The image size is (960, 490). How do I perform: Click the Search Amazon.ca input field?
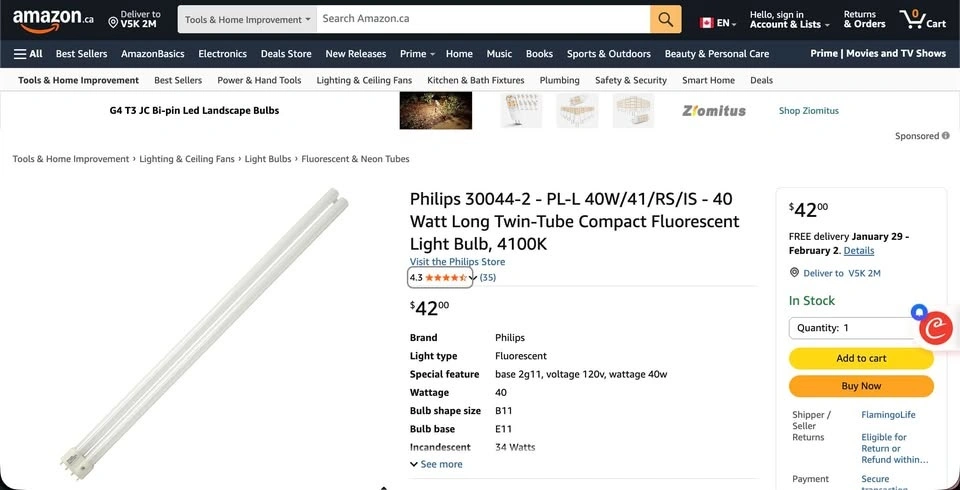coord(483,19)
